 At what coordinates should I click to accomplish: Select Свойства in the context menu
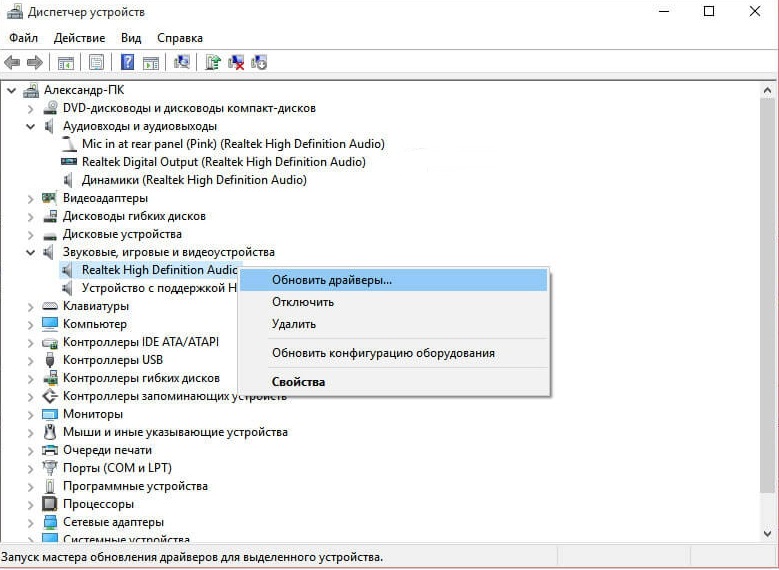pyautogui.click(x=298, y=381)
